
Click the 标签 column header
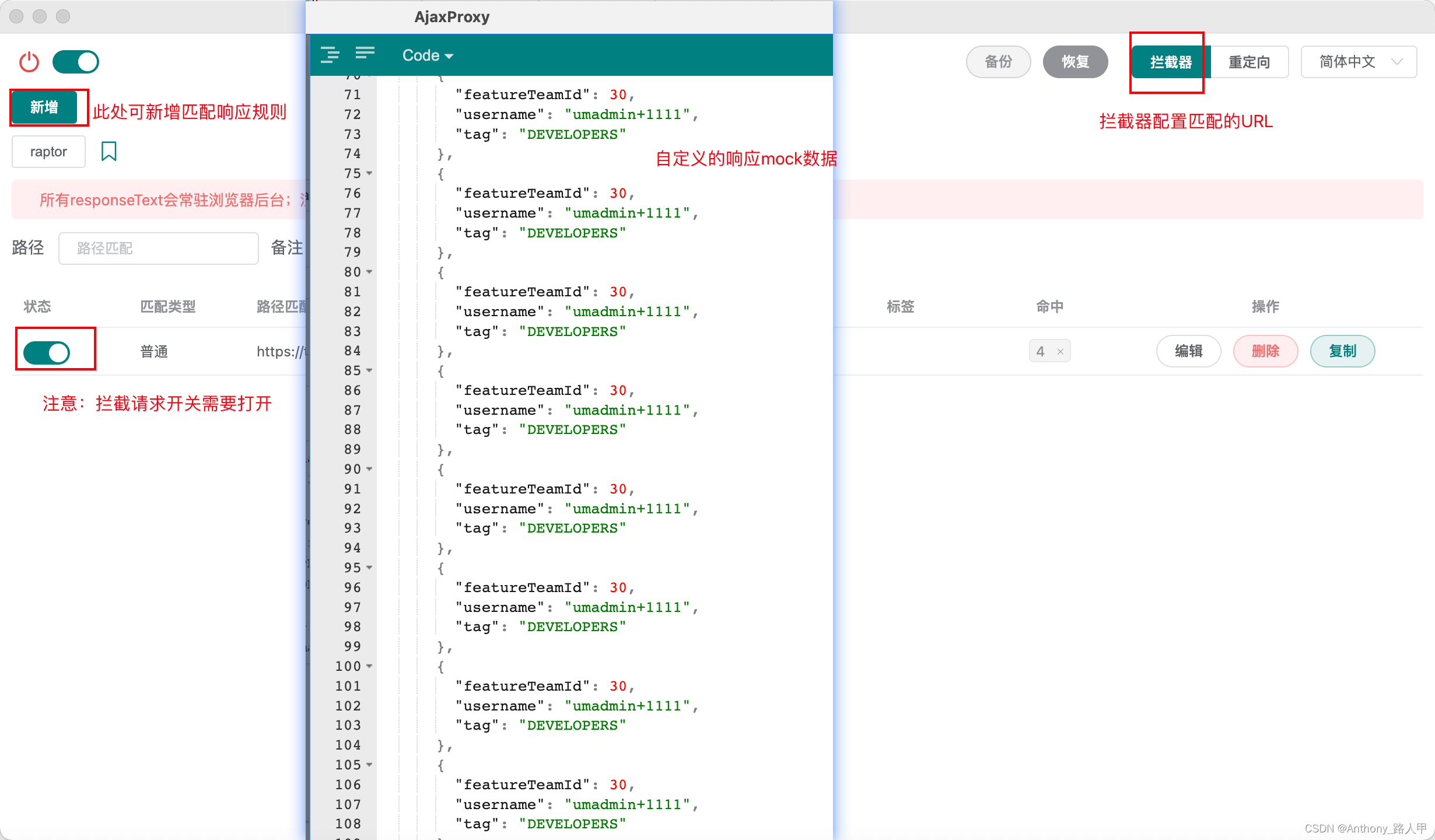pos(901,307)
